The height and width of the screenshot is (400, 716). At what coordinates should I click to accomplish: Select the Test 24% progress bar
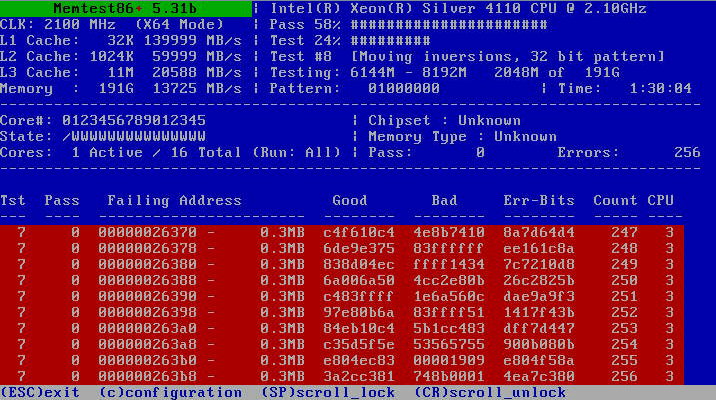350,40
